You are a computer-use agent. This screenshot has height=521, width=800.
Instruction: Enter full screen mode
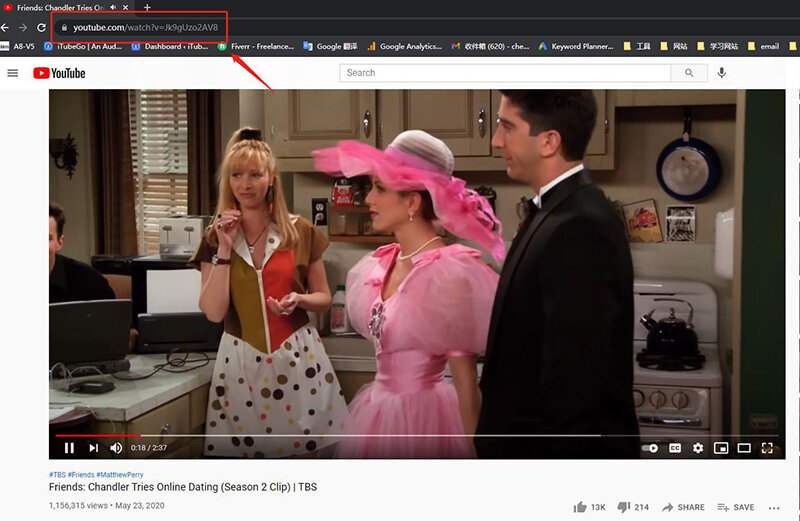point(767,448)
